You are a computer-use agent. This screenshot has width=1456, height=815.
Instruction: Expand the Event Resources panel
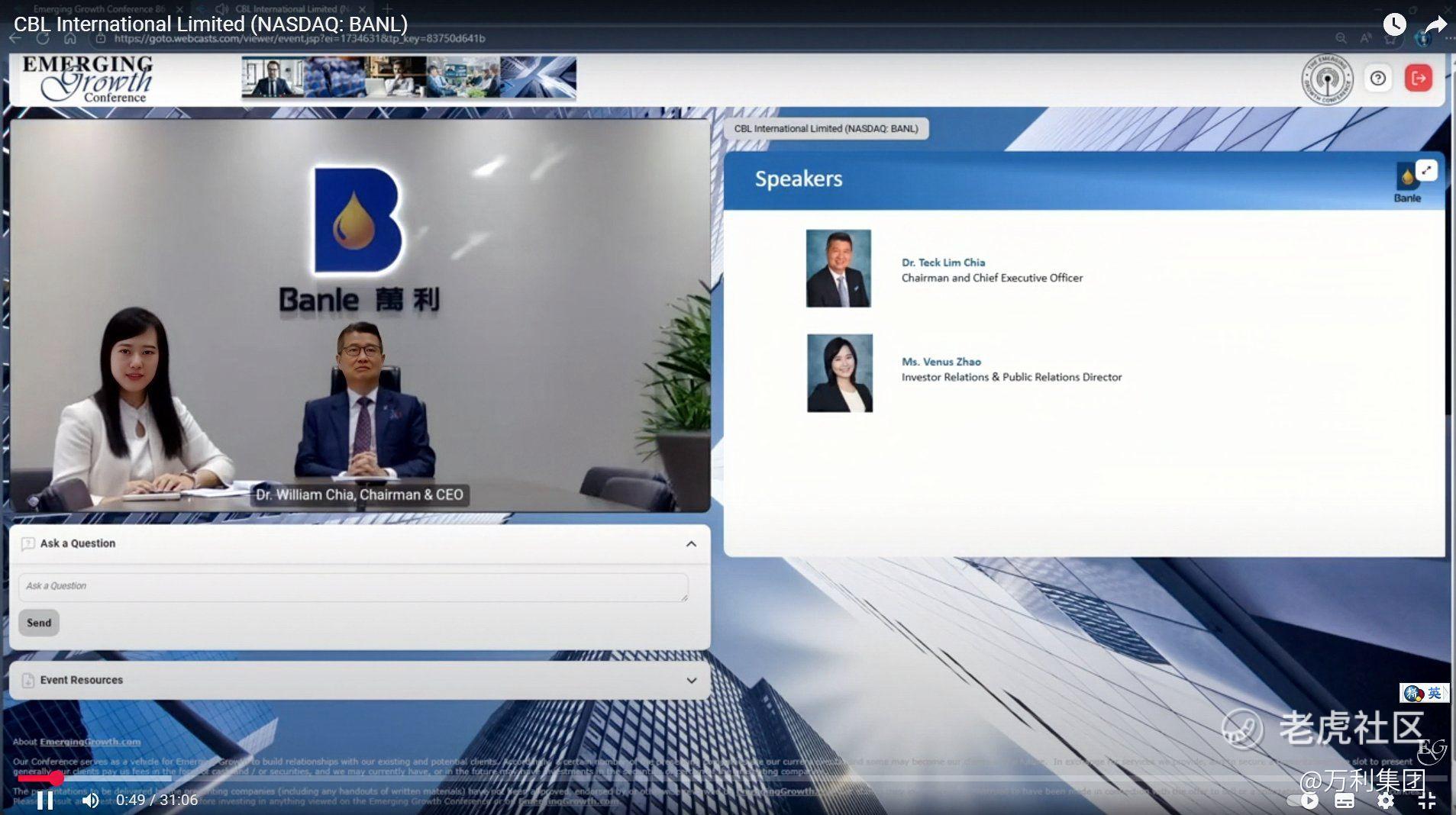click(691, 681)
